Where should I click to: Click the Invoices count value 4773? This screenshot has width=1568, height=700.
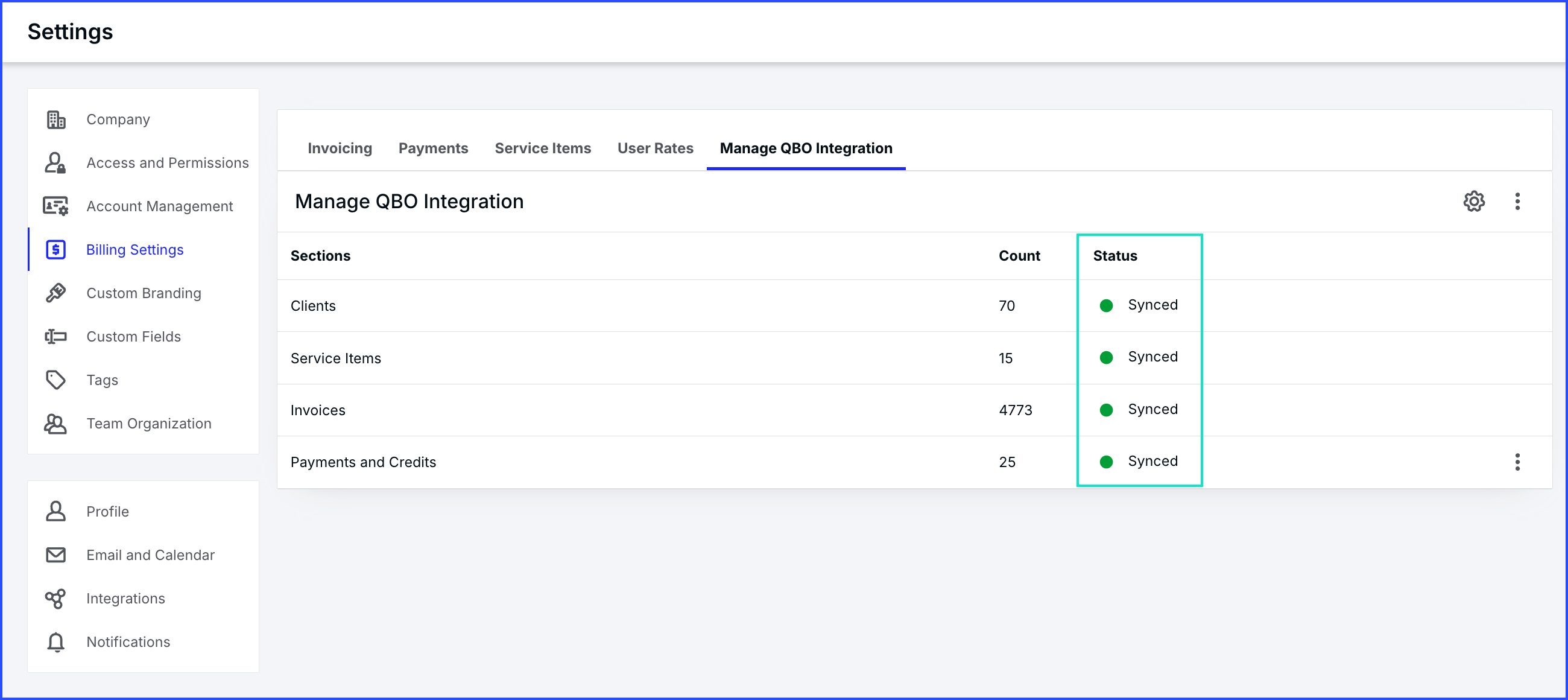click(1016, 410)
